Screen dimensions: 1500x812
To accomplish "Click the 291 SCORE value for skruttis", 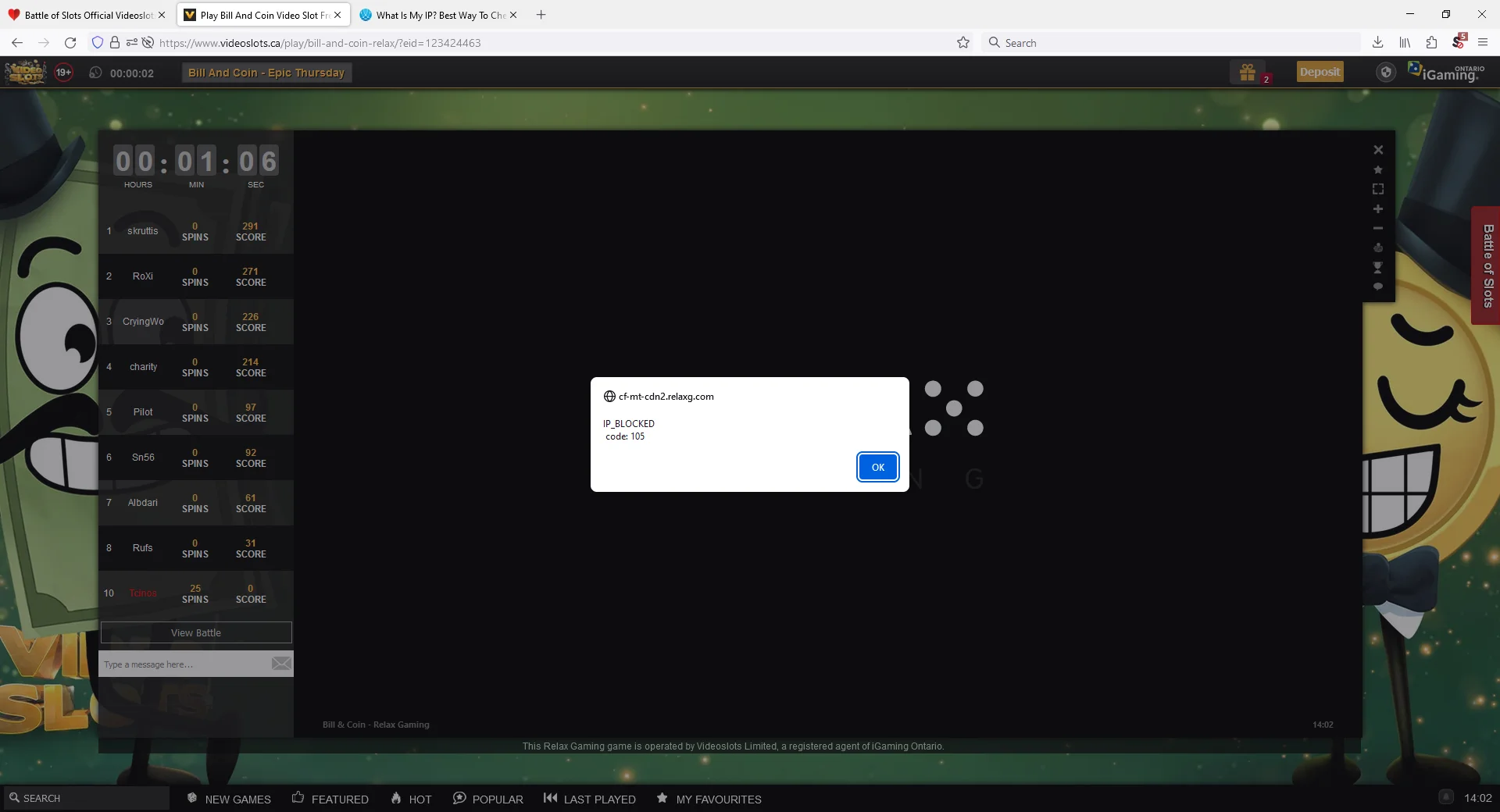I will [251, 232].
